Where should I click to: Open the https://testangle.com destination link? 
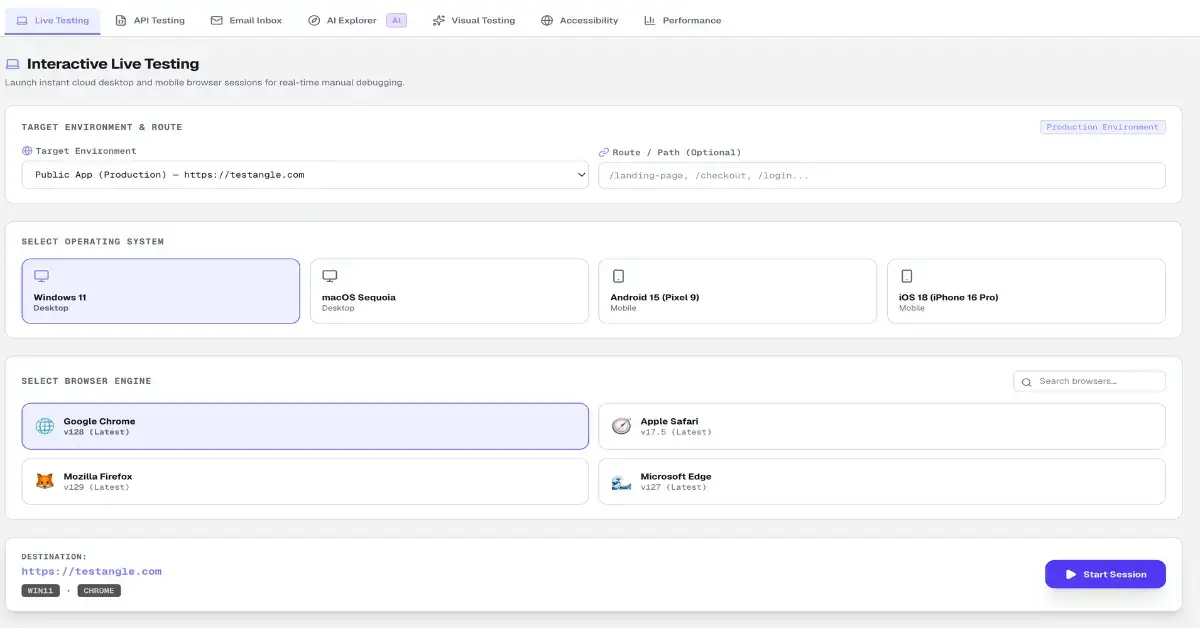[x=92, y=571]
